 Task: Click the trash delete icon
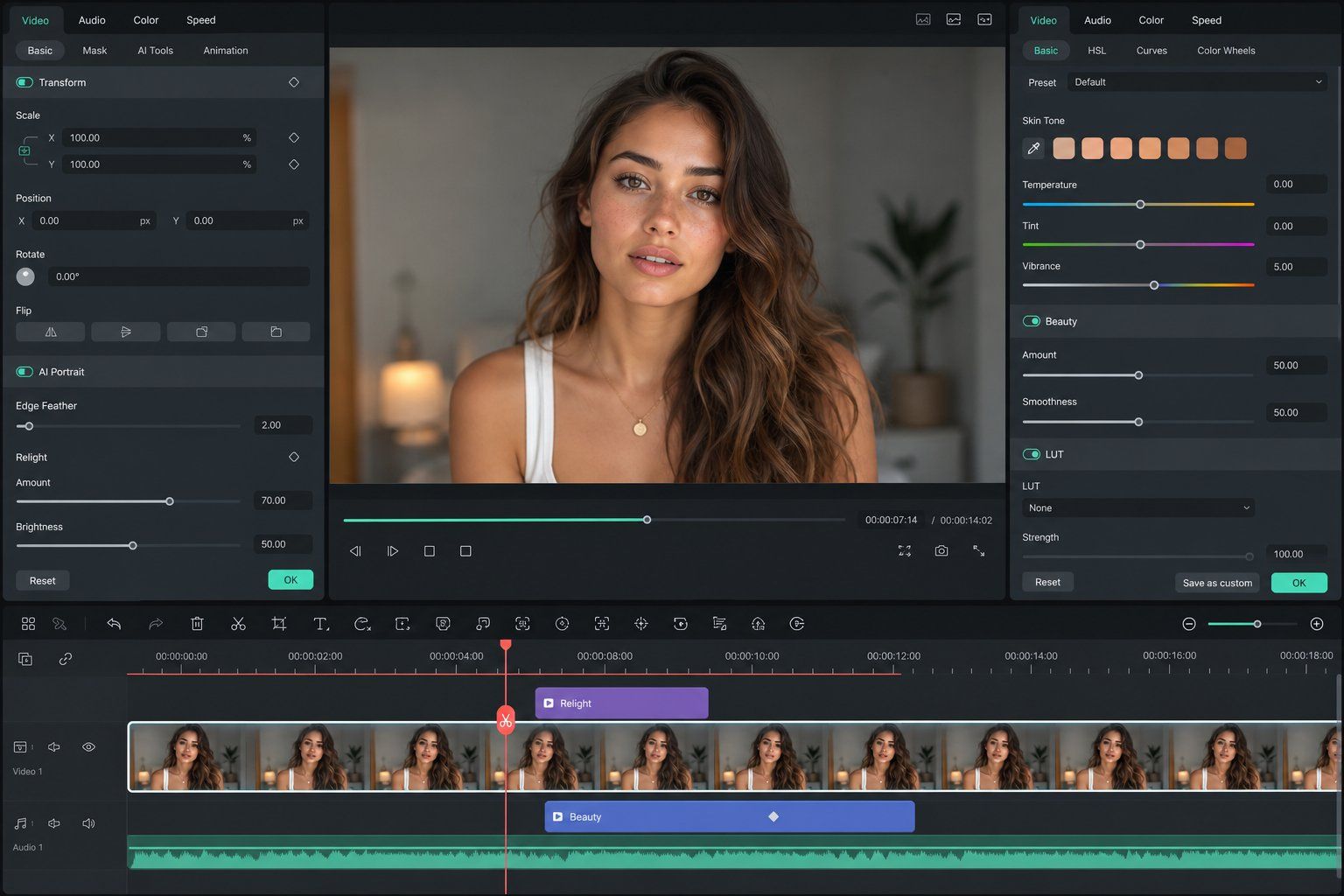pos(197,624)
